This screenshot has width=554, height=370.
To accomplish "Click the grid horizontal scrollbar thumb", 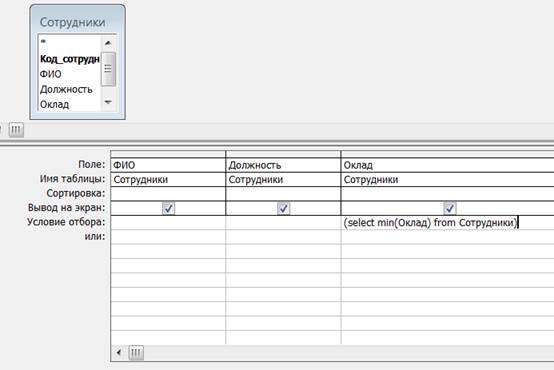I will point(136,352).
